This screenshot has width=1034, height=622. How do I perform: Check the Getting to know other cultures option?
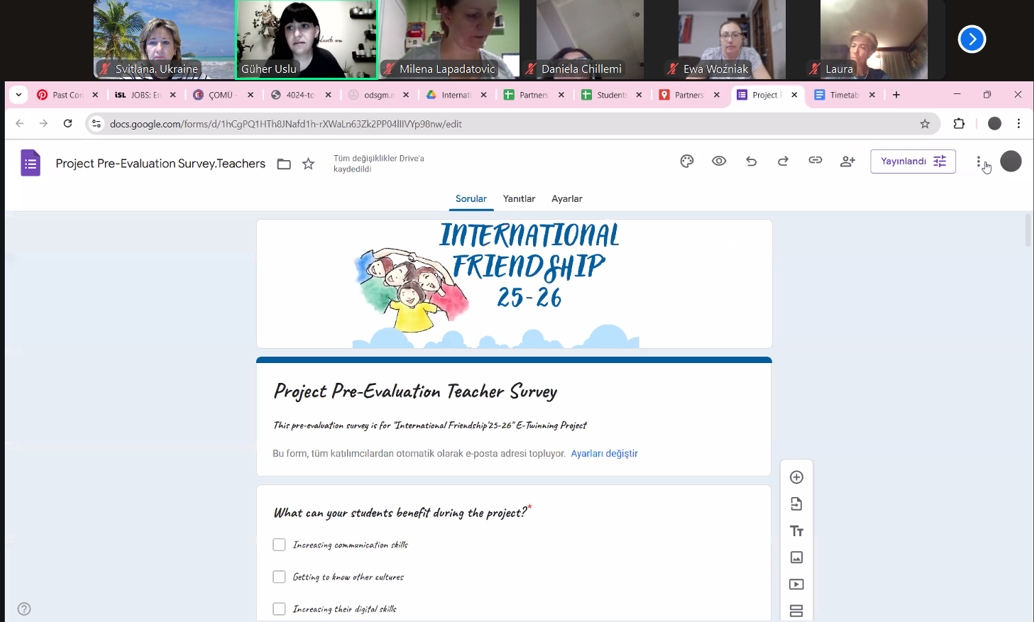pos(279,577)
